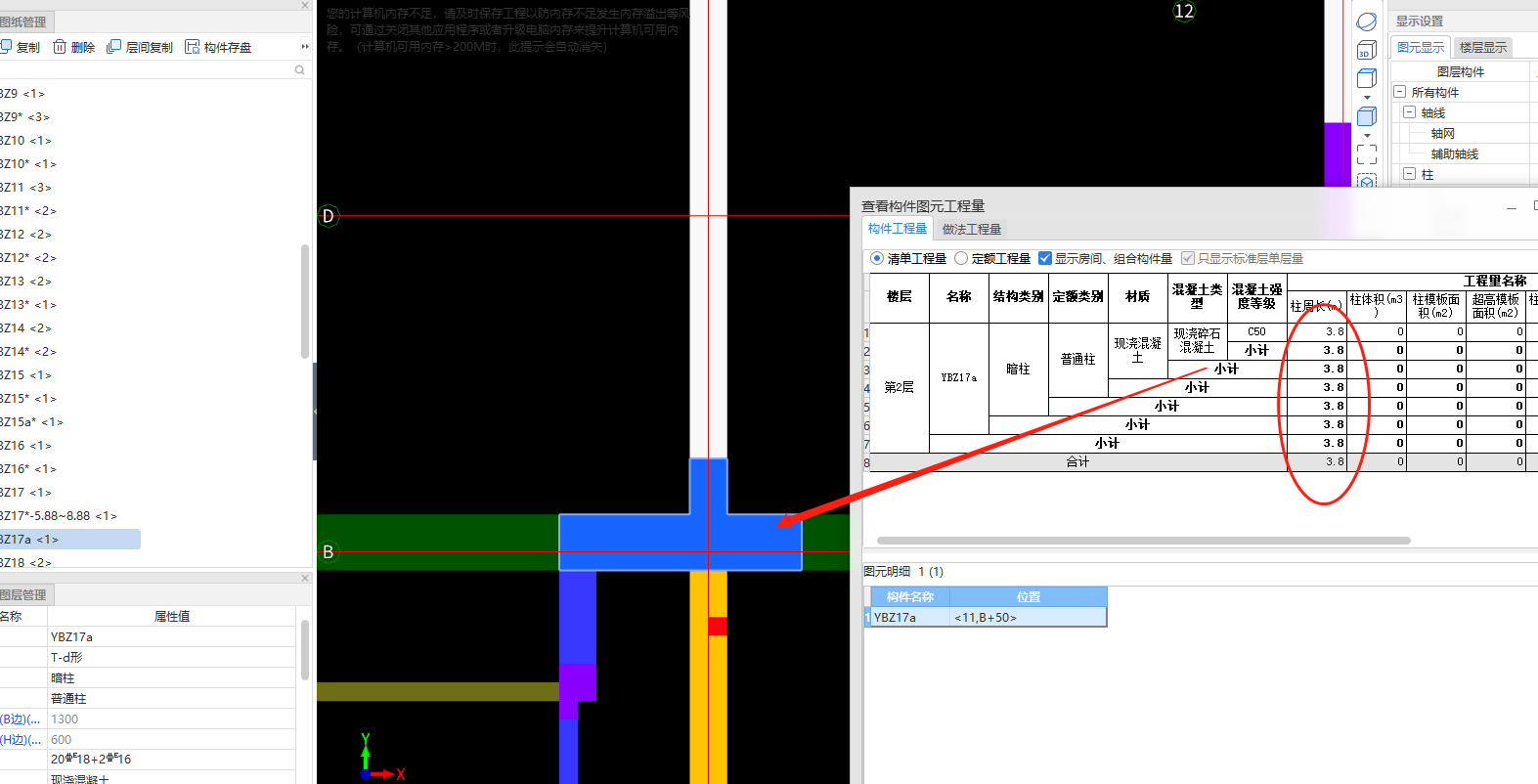The height and width of the screenshot is (784, 1538).
Task: Select component BZ13 <2> in list
Action: pyautogui.click(x=26, y=282)
